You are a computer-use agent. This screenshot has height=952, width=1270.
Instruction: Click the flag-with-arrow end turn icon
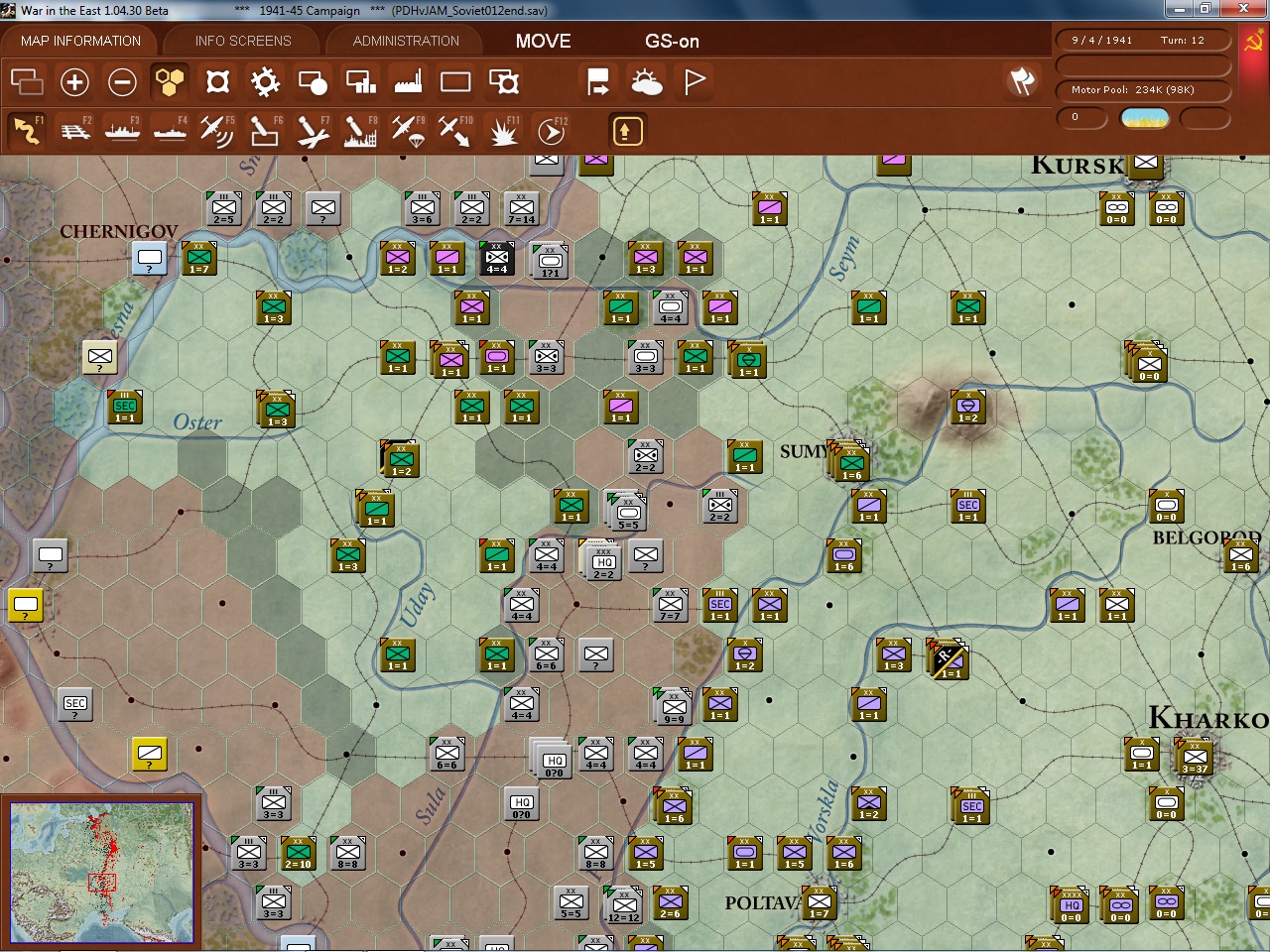pyautogui.click(x=598, y=82)
